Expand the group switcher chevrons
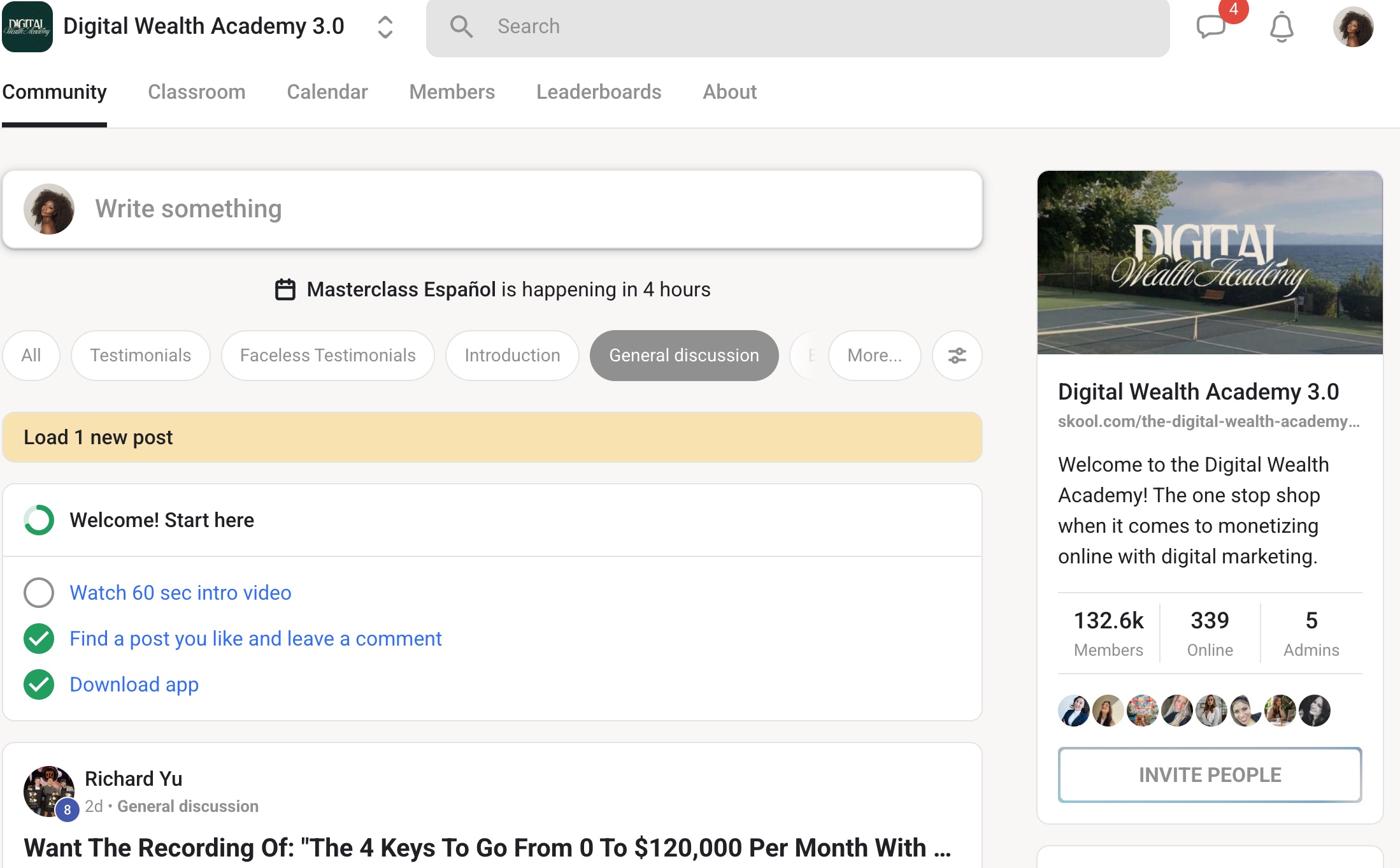The width and height of the screenshot is (1400, 868). tap(385, 27)
